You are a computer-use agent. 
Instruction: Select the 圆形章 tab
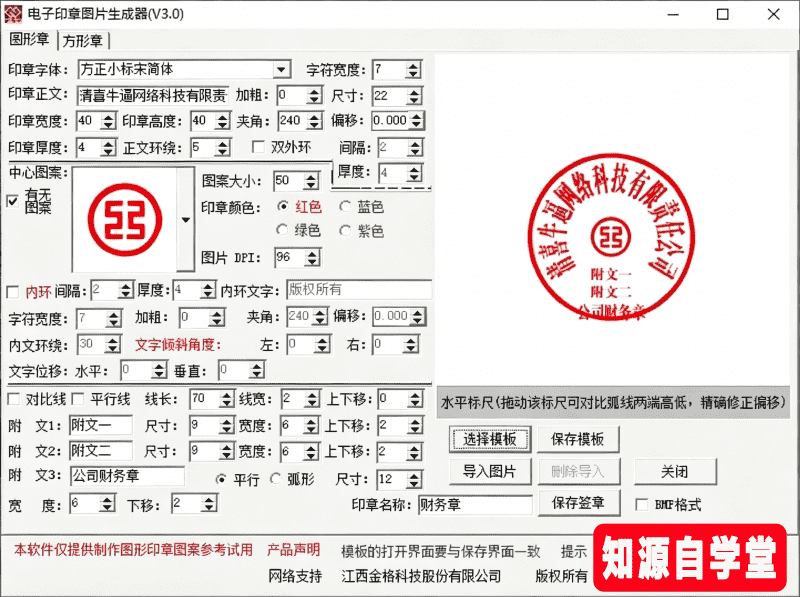30,39
